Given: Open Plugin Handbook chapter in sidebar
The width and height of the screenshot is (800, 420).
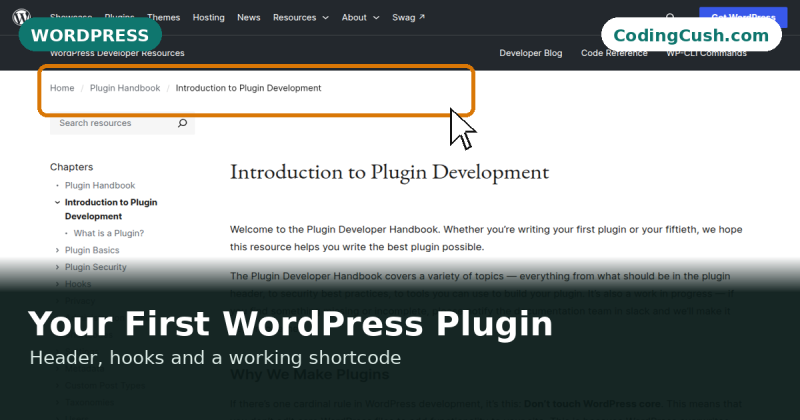Looking at the screenshot, I should point(99,185).
